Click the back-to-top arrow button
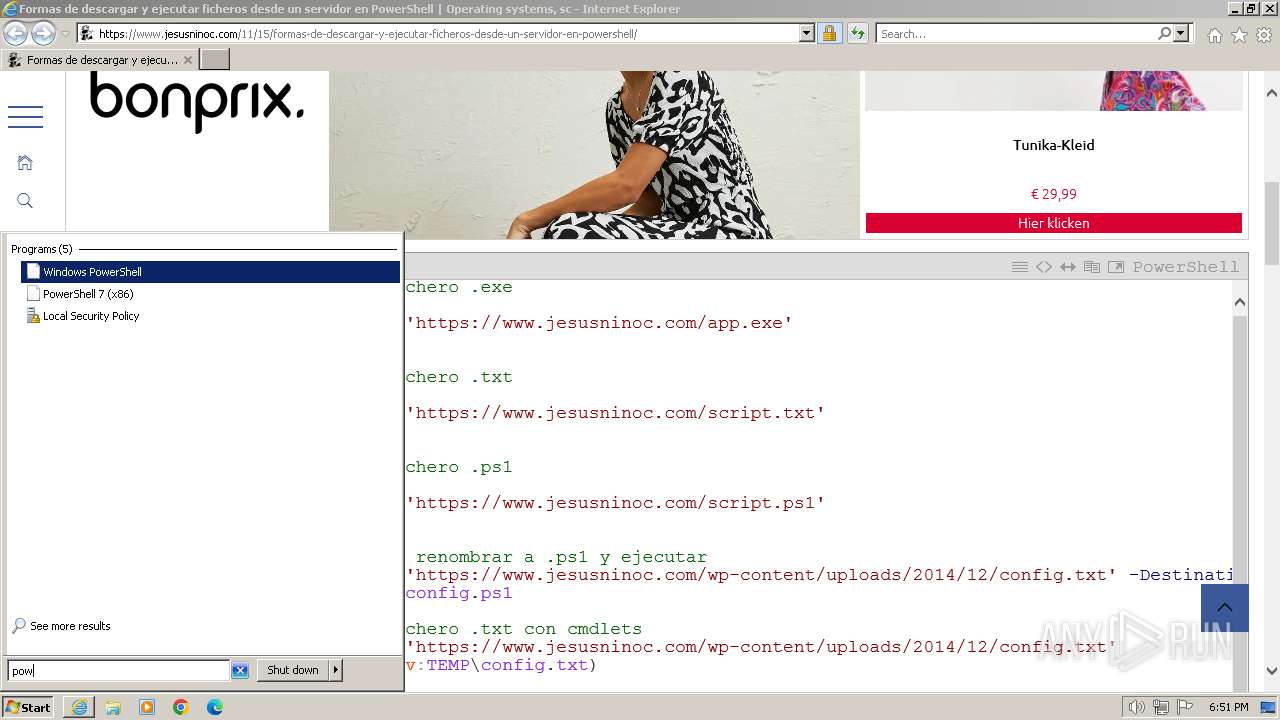The width and height of the screenshot is (1280, 720). coord(1225,608)
